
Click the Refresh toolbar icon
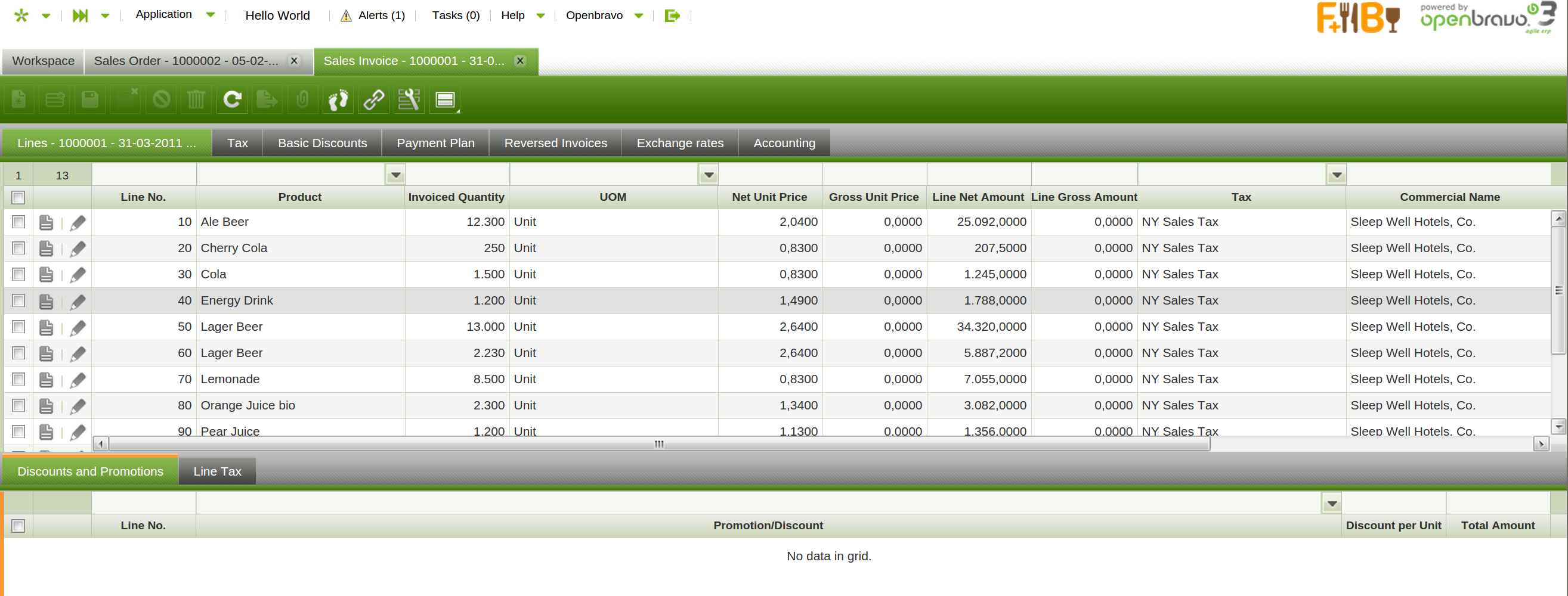click(232, 99)
